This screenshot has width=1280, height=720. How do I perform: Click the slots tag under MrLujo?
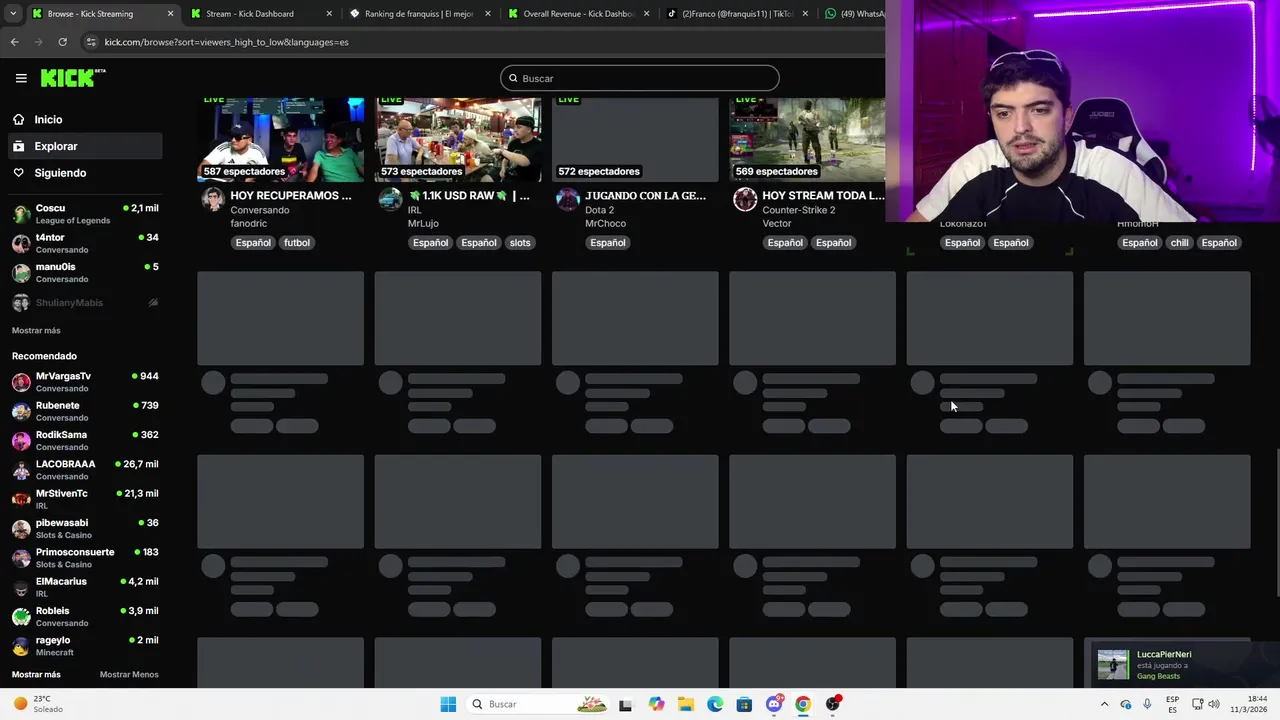click(x=520, y=242)
